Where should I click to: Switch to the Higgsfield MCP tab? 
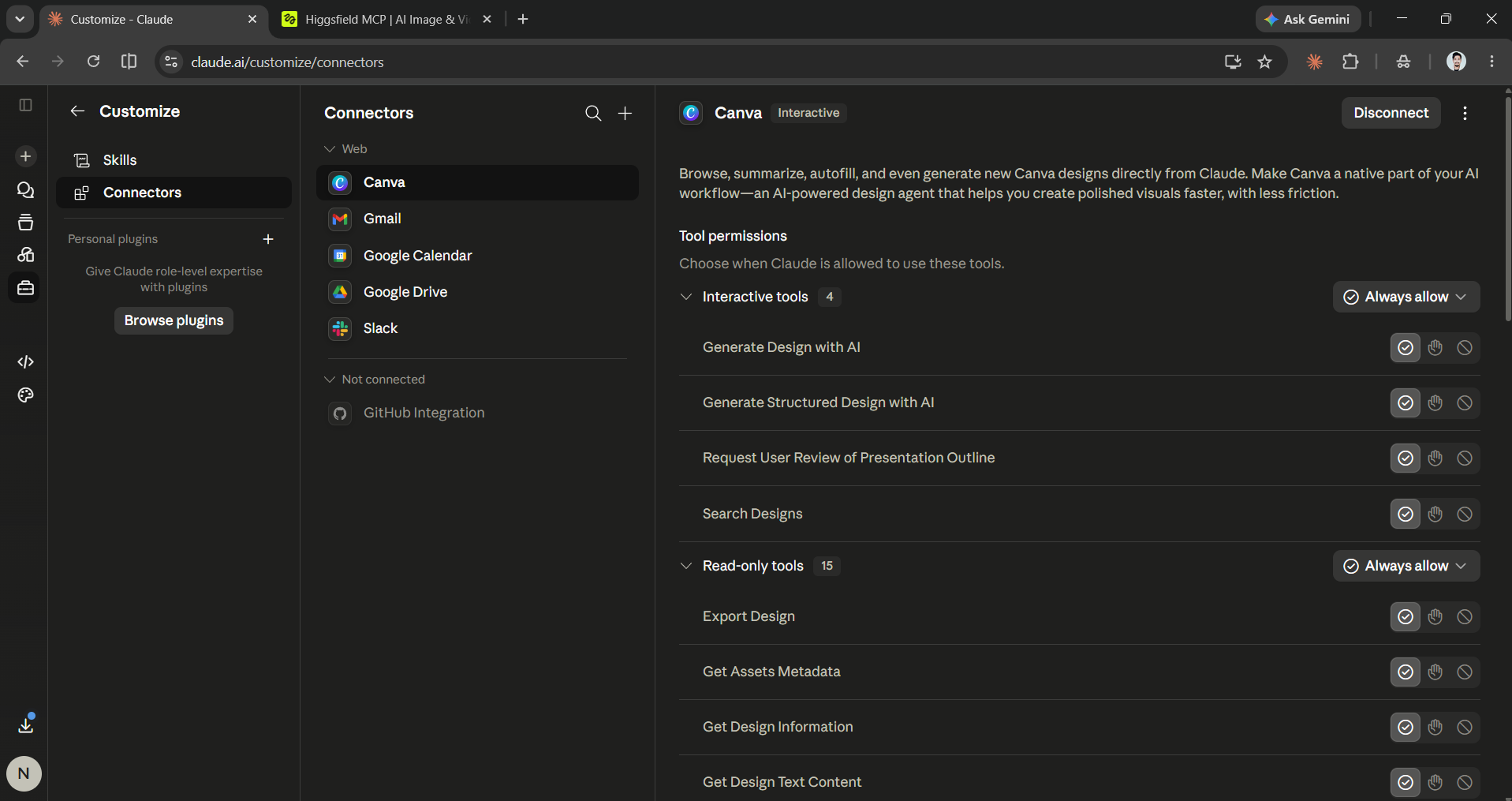pyautogui.click(x=386, y=20)
